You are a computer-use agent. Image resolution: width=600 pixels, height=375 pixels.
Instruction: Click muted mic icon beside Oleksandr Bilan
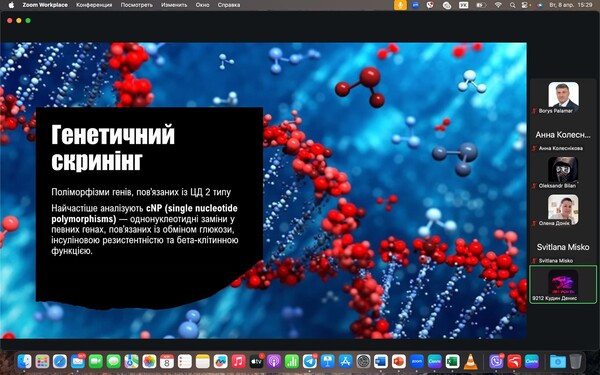(x=534, y=186)
